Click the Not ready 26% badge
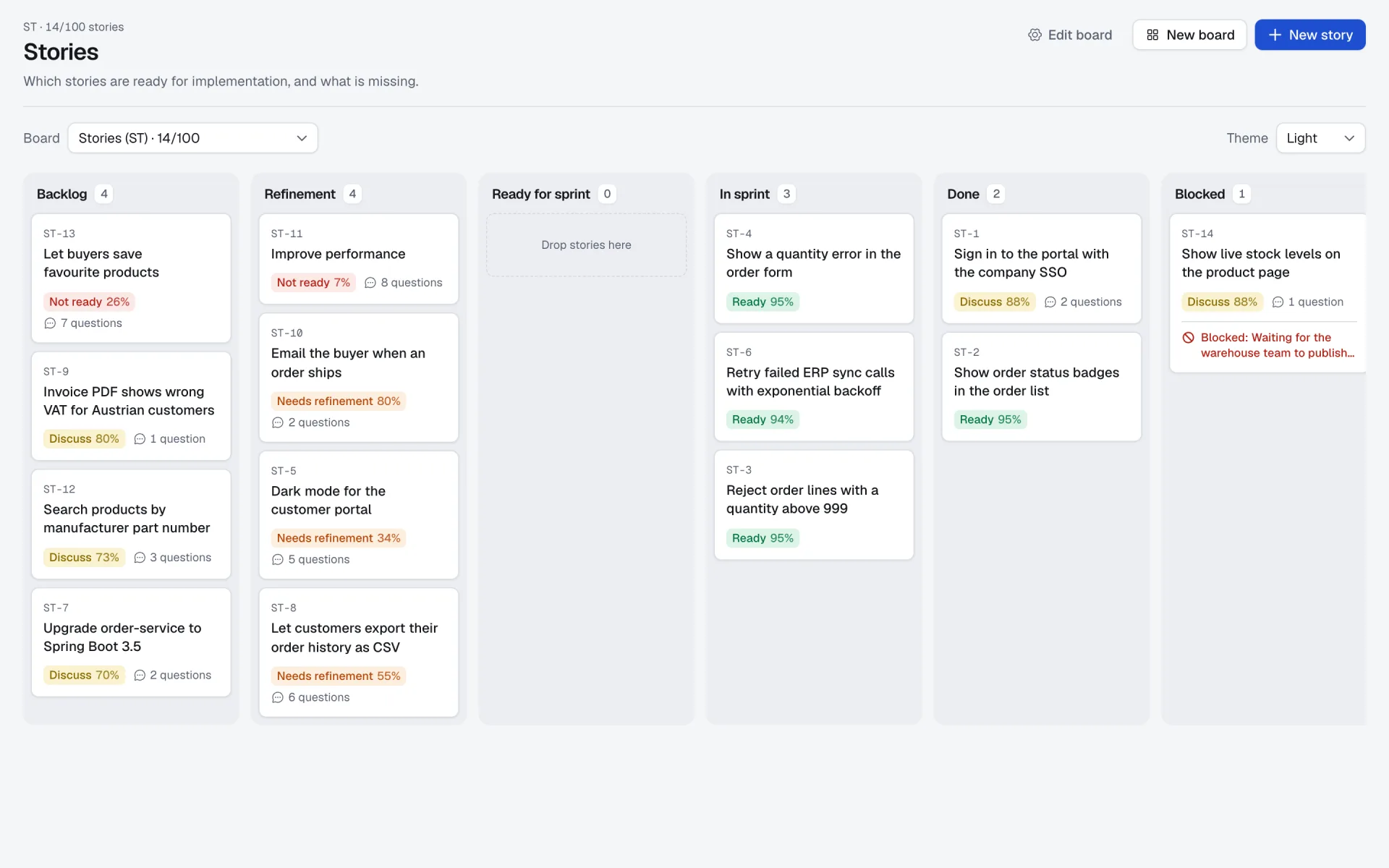 tap(89, 302)
